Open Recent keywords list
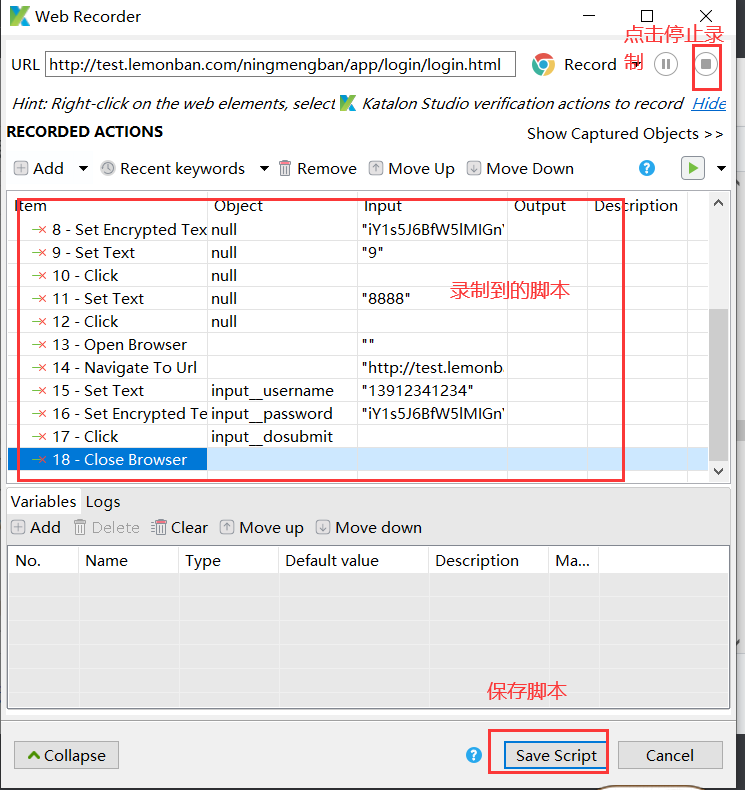This screenshot has width=745, height=790. (x=173, y=168)
